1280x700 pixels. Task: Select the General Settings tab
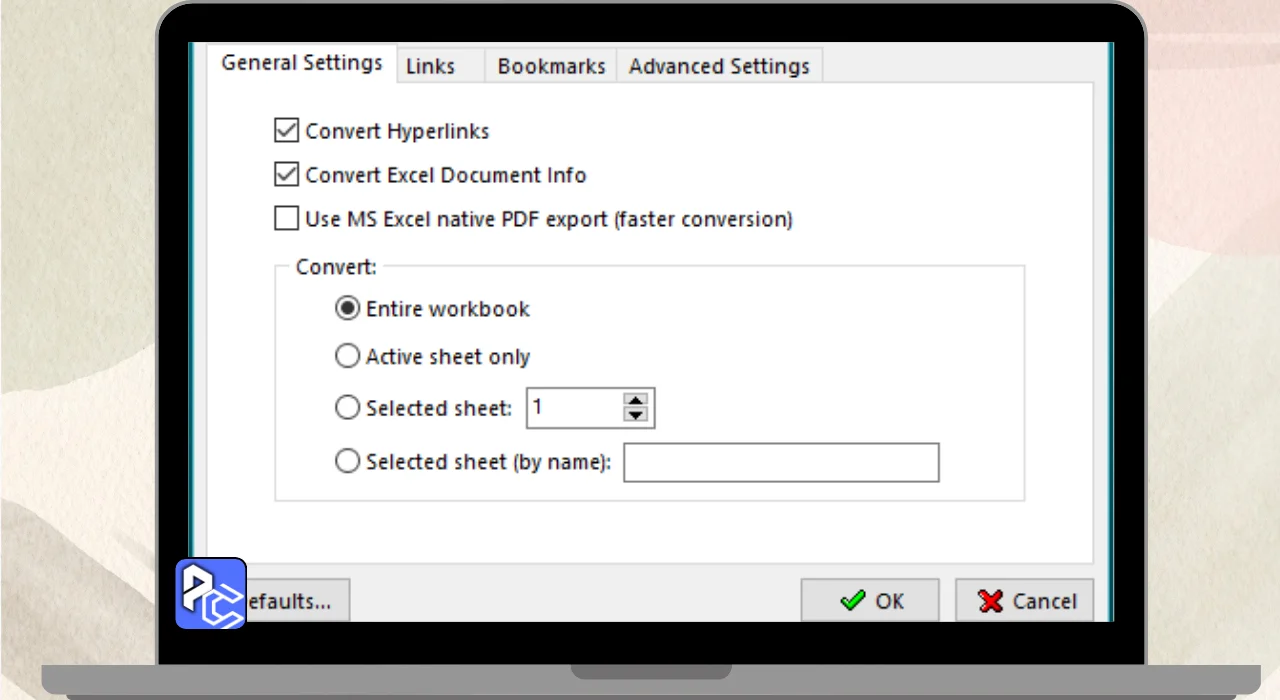302,63
